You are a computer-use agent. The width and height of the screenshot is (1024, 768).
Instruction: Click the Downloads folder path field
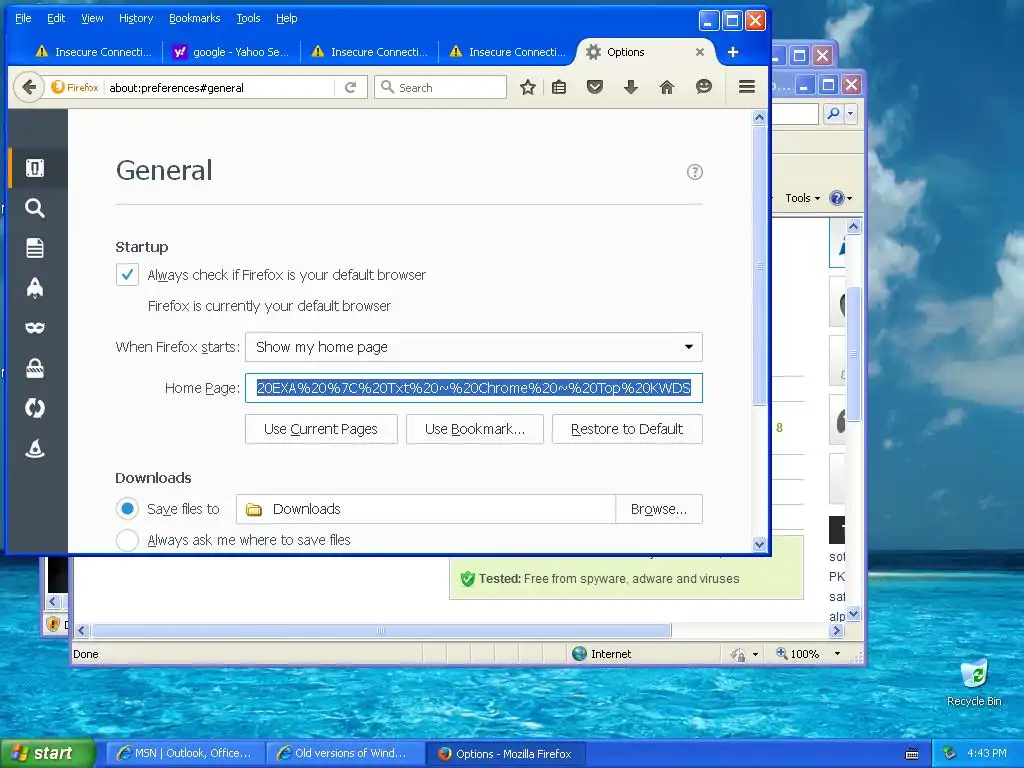pyautogui.click(x=426, y=509)
